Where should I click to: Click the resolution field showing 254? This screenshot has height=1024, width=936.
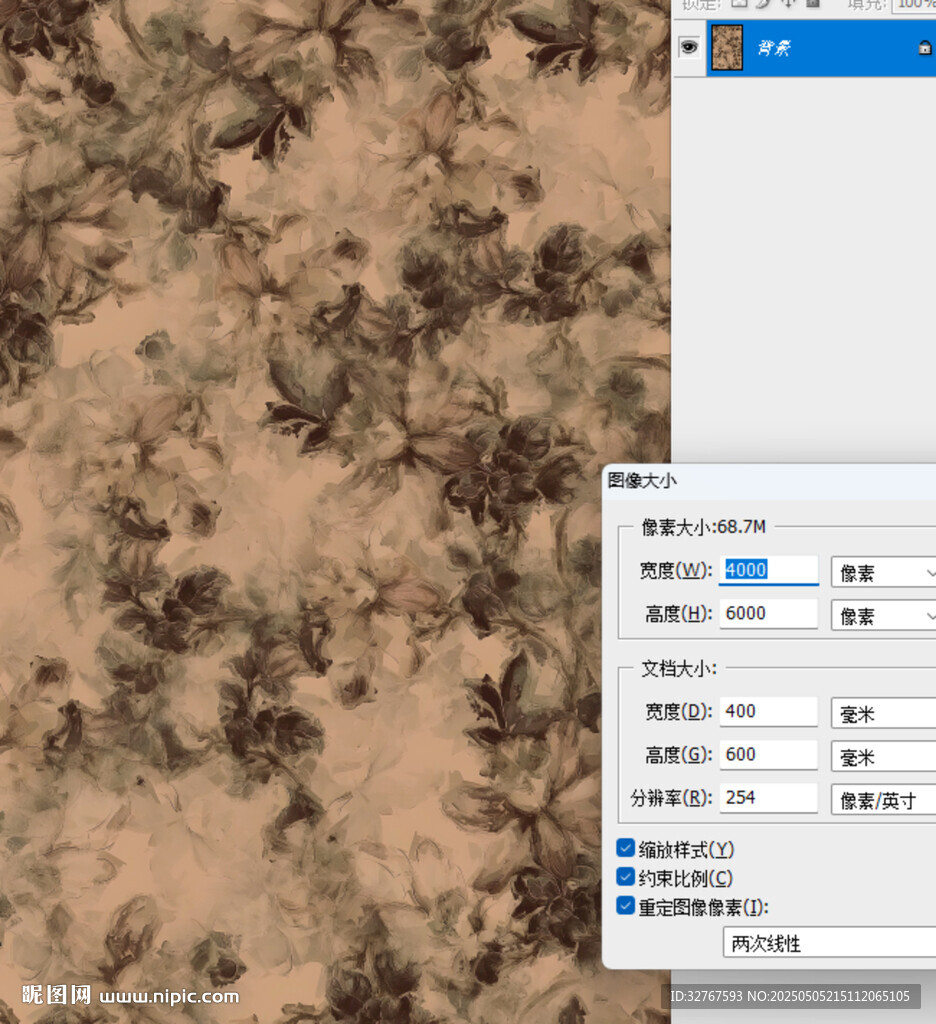pyautogui.click(x=768, y=798)
